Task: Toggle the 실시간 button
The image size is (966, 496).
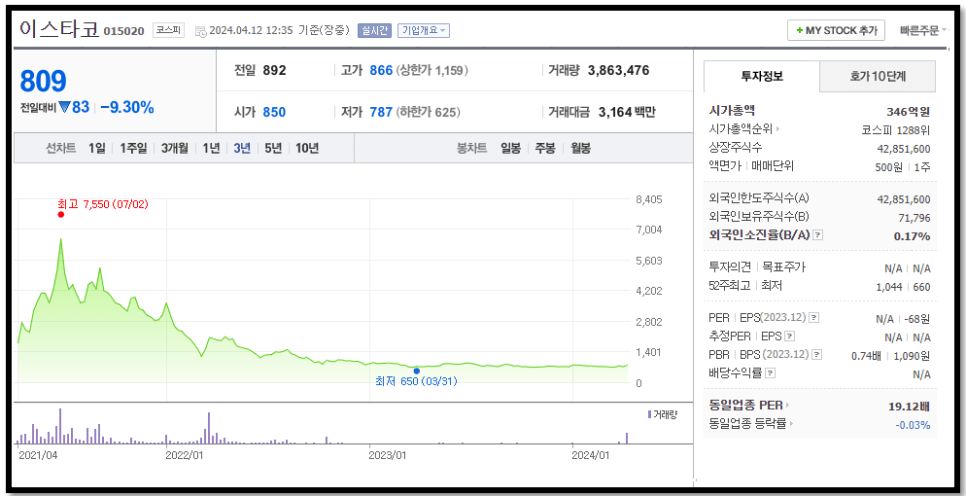Action: point(375,30)
